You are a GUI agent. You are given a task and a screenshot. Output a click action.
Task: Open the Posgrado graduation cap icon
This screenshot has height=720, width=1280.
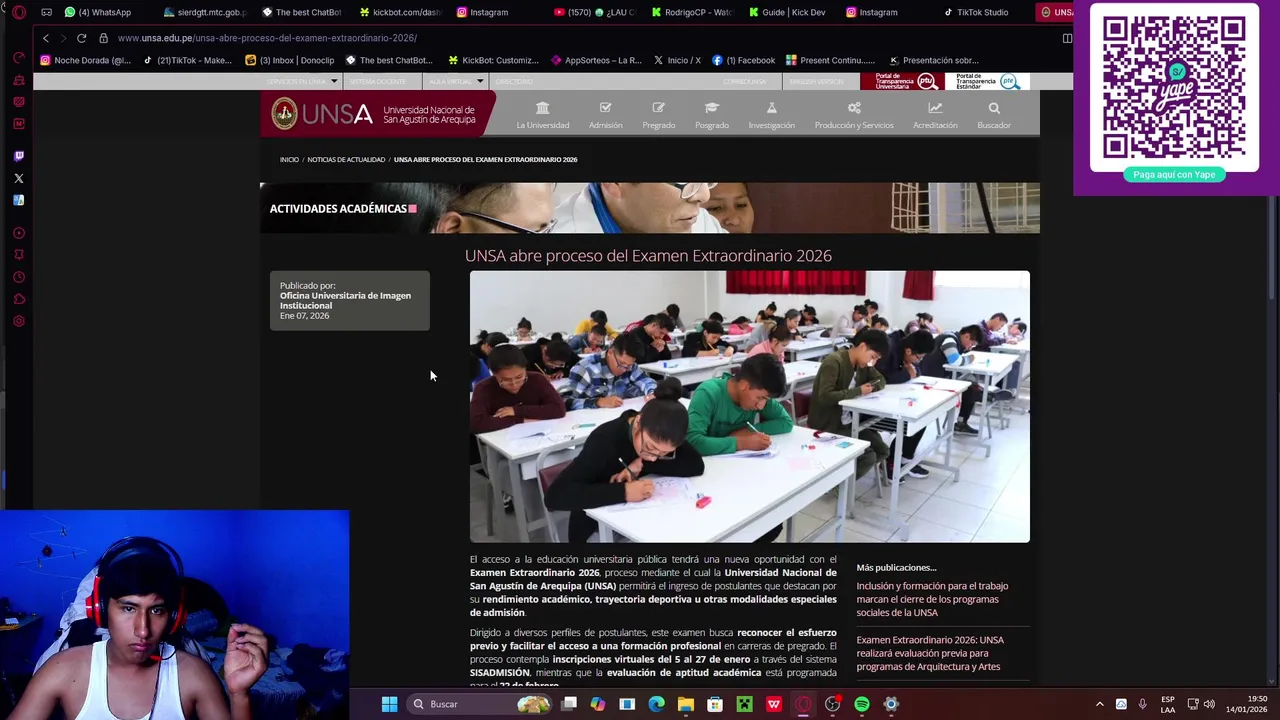pos(712,108)
